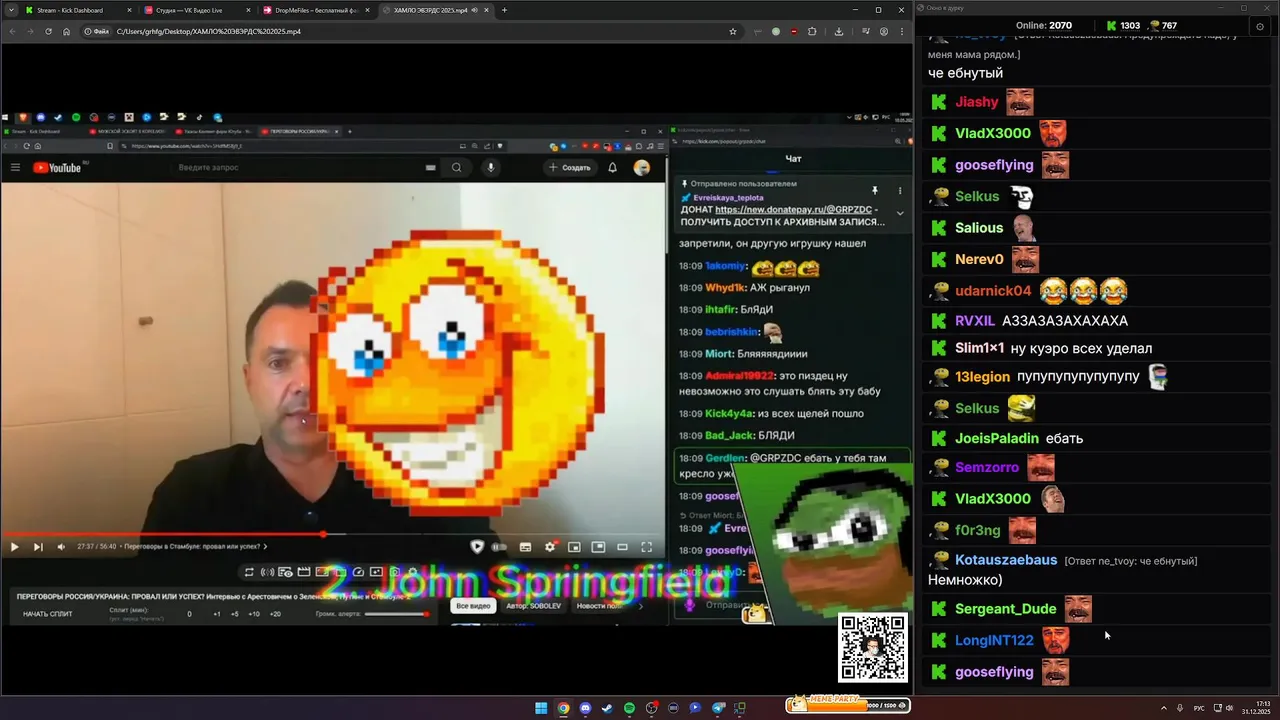Click НАЧАТЬ СПЛИТ button
1280x720 pixels.
[48, 614]
